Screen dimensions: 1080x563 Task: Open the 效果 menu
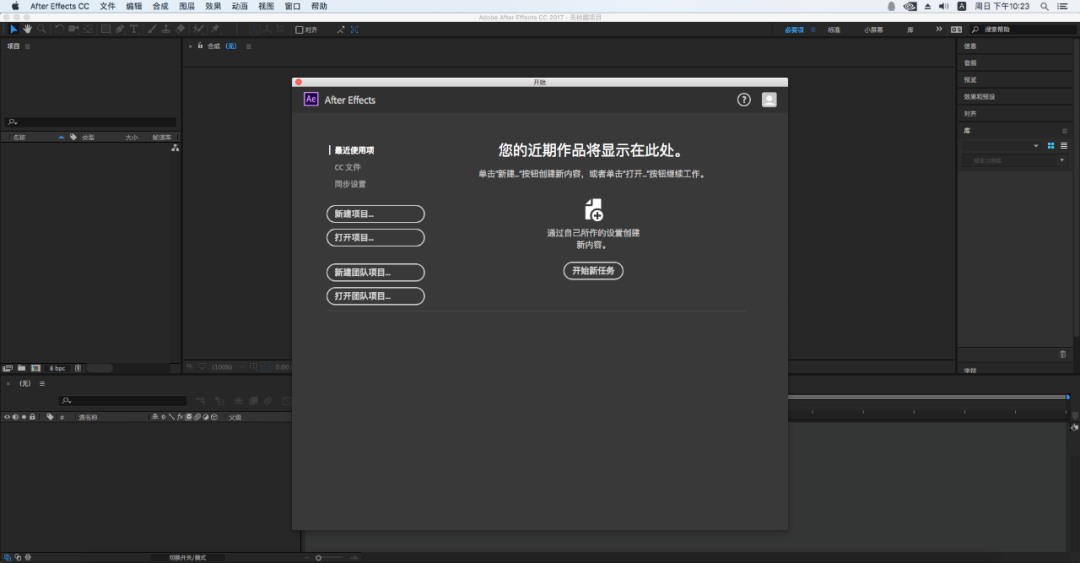coord(214,6)
